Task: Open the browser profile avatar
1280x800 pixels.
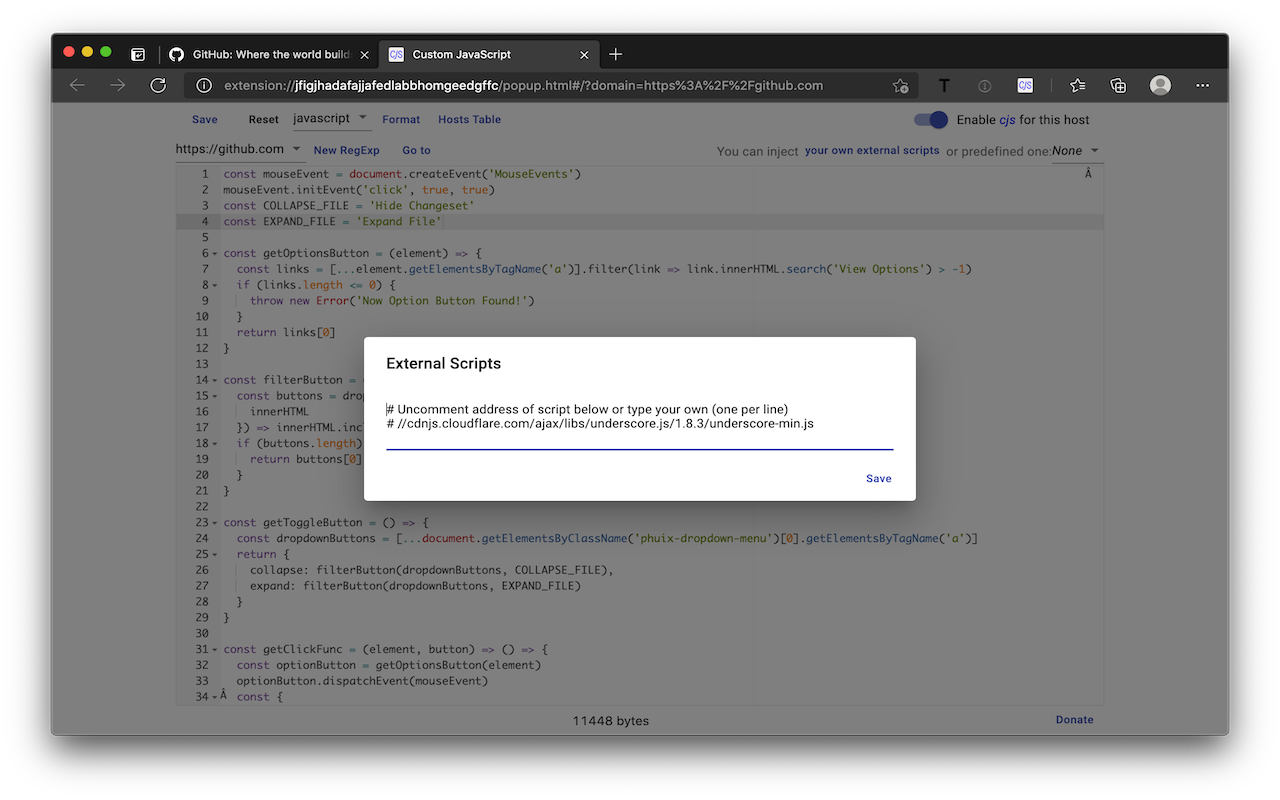Action: (x=1159, y=86)
